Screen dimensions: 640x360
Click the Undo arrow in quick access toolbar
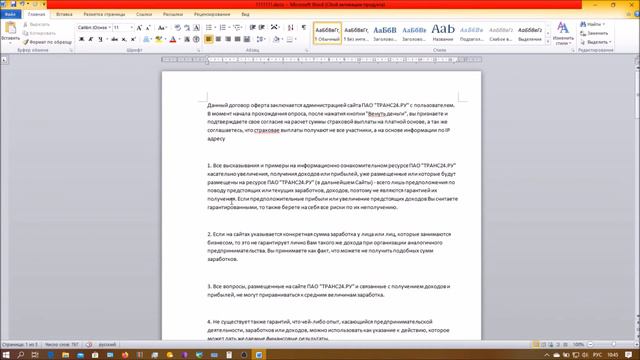pyautogui.click(x=22, y=4)
